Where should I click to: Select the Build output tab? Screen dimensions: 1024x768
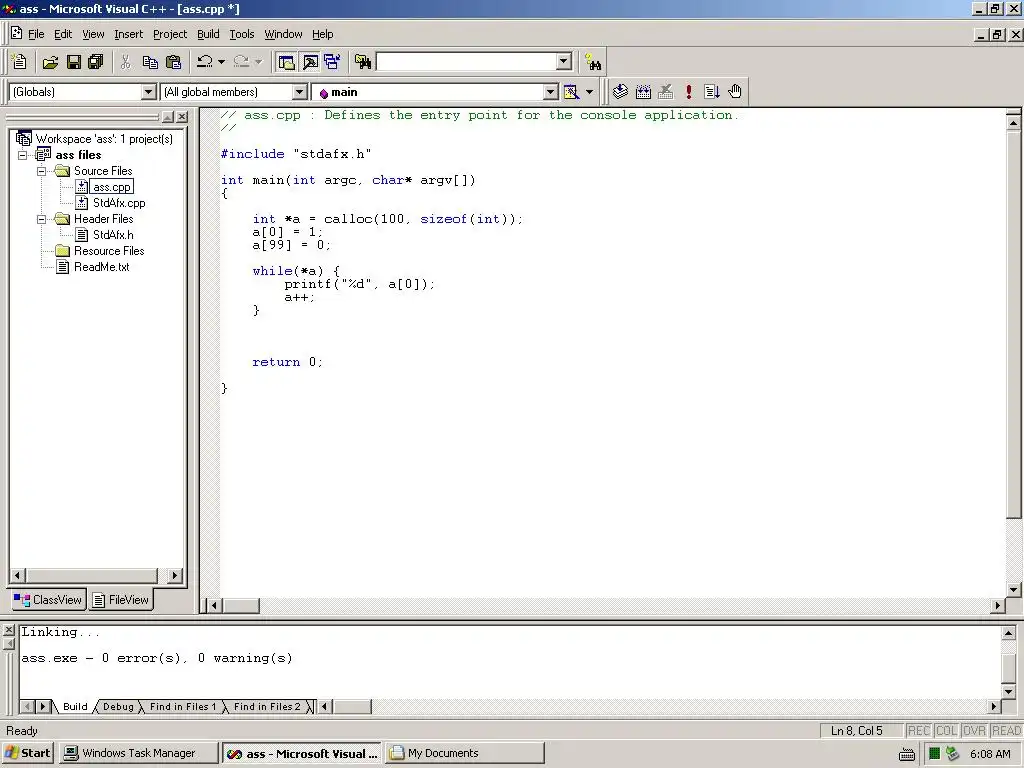click(75, 707)
